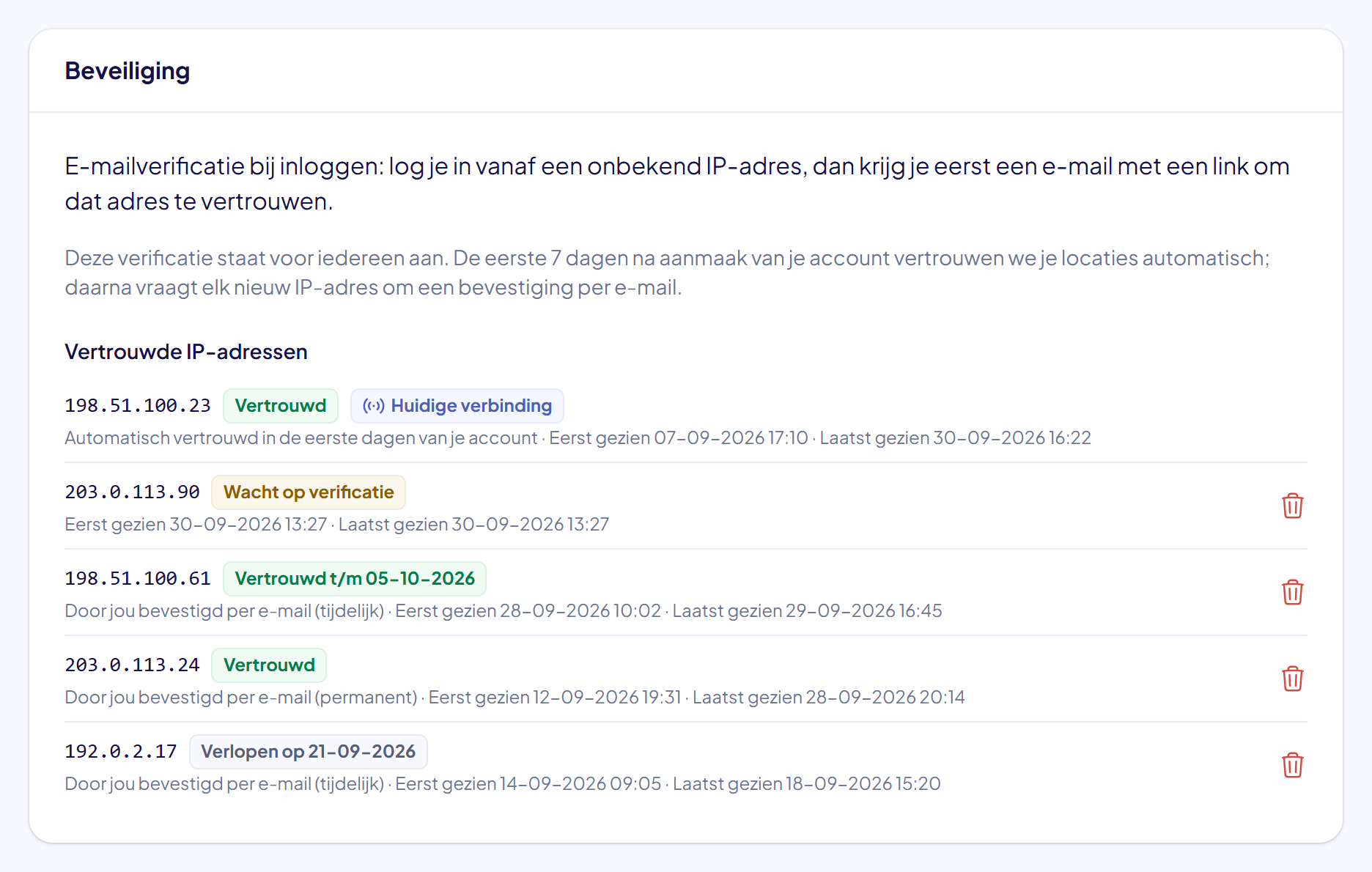Image resolution: width=1372 pixels, height=872 pixels.
Task: Click the Vertrouwd badge next to 198.51.100.23
Action: pyautogui.click(x=281, y=406)
